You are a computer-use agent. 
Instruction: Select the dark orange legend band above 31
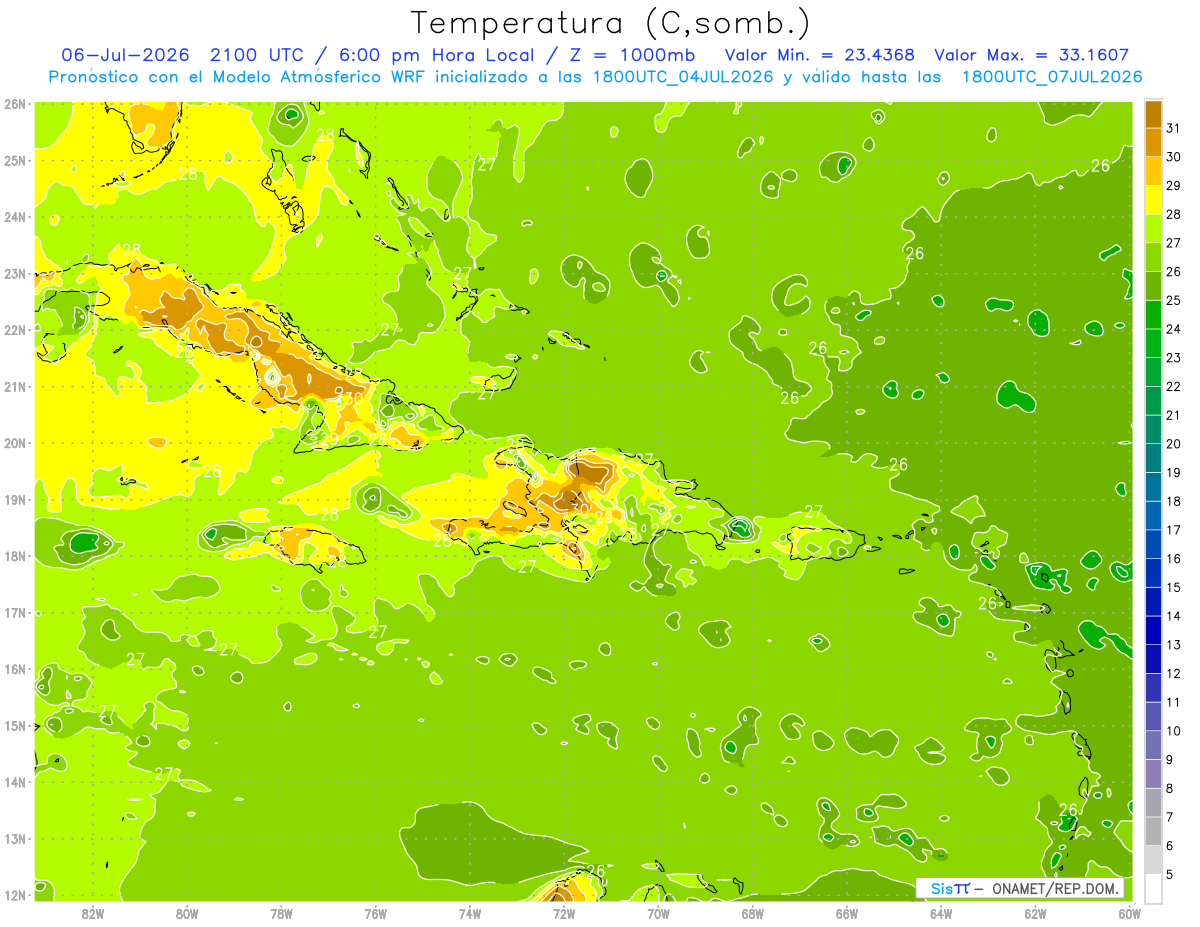1153,113
